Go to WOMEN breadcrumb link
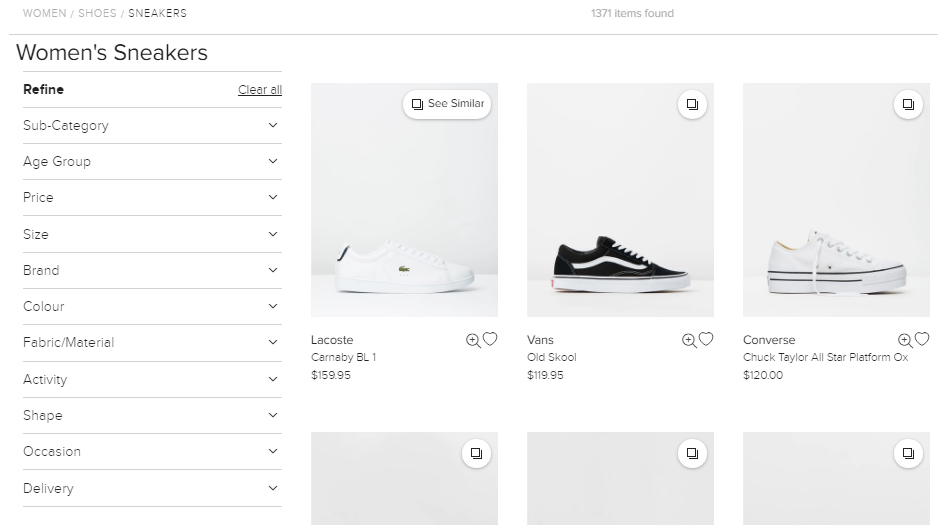This screenshot has height=525, width=938. tap(45, 13)
